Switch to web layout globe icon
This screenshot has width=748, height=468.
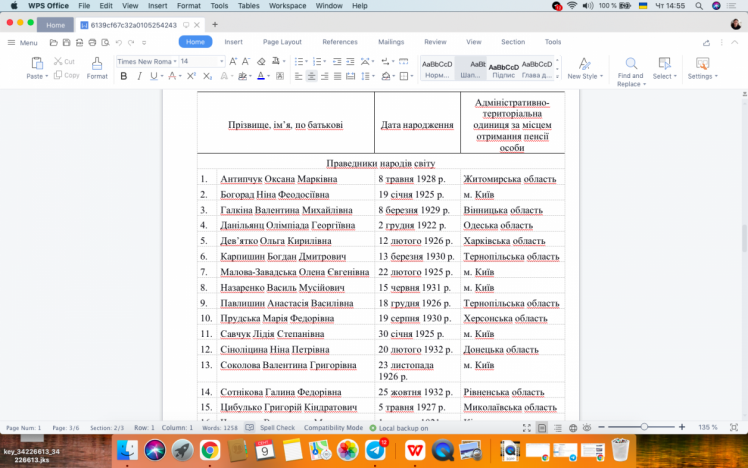click(573, 428)
